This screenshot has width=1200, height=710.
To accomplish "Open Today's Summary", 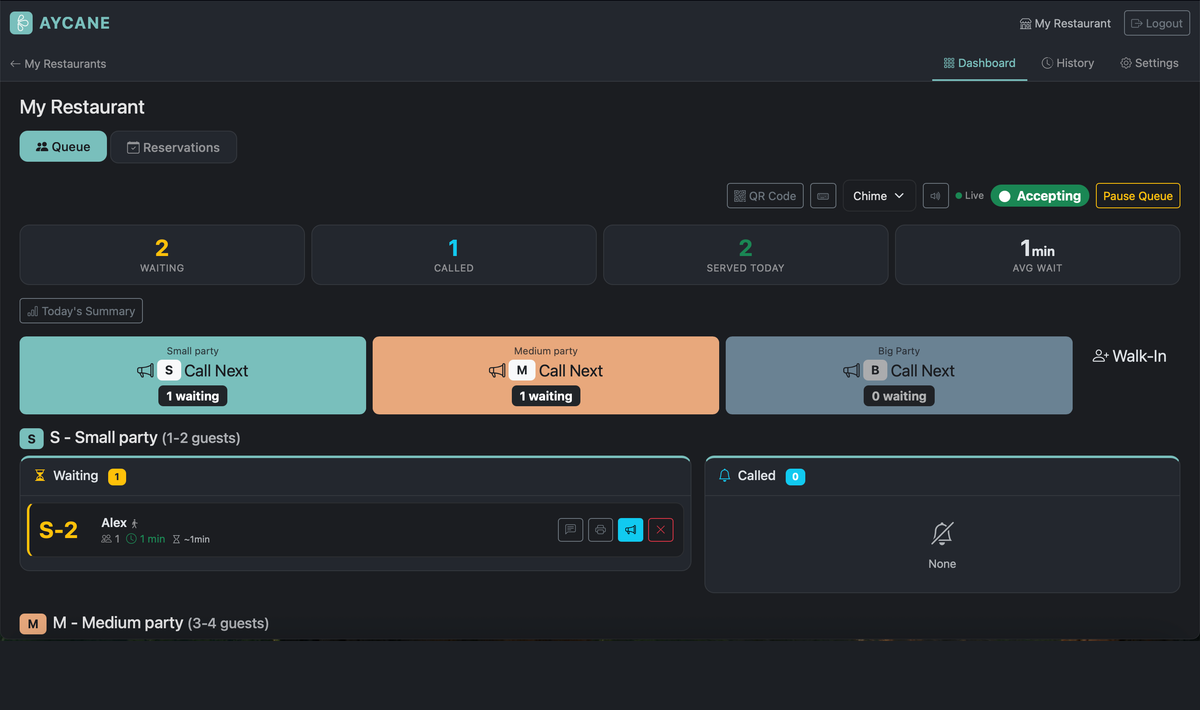I will (x=80, y=310).
